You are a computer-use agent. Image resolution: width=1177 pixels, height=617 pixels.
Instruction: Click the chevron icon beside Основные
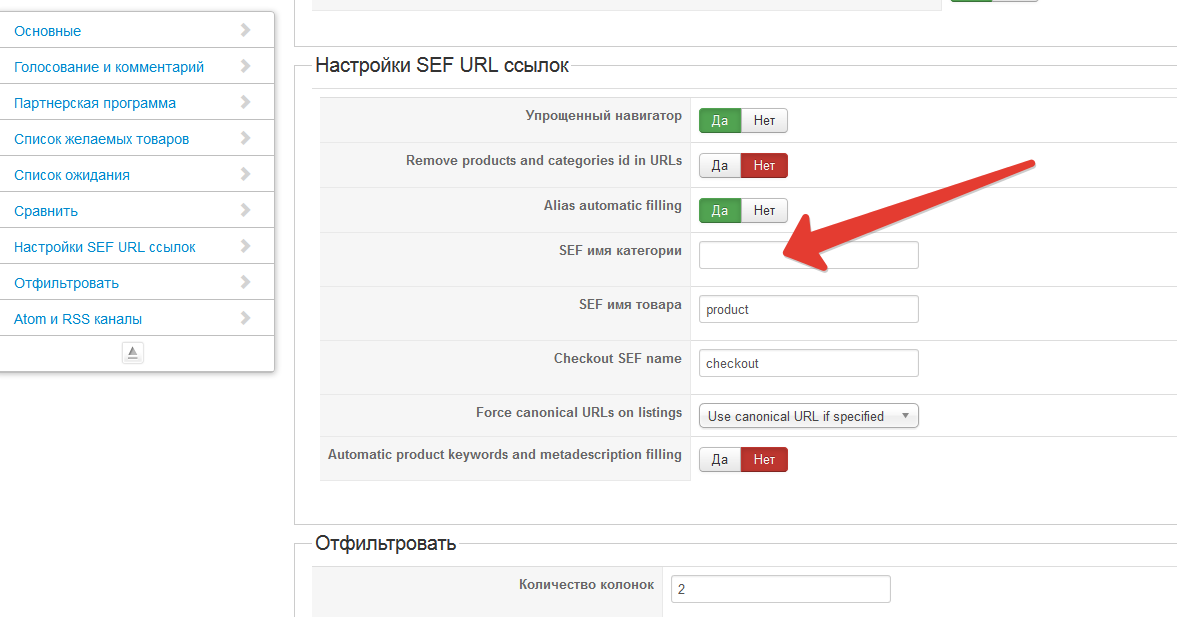(246, 30)
